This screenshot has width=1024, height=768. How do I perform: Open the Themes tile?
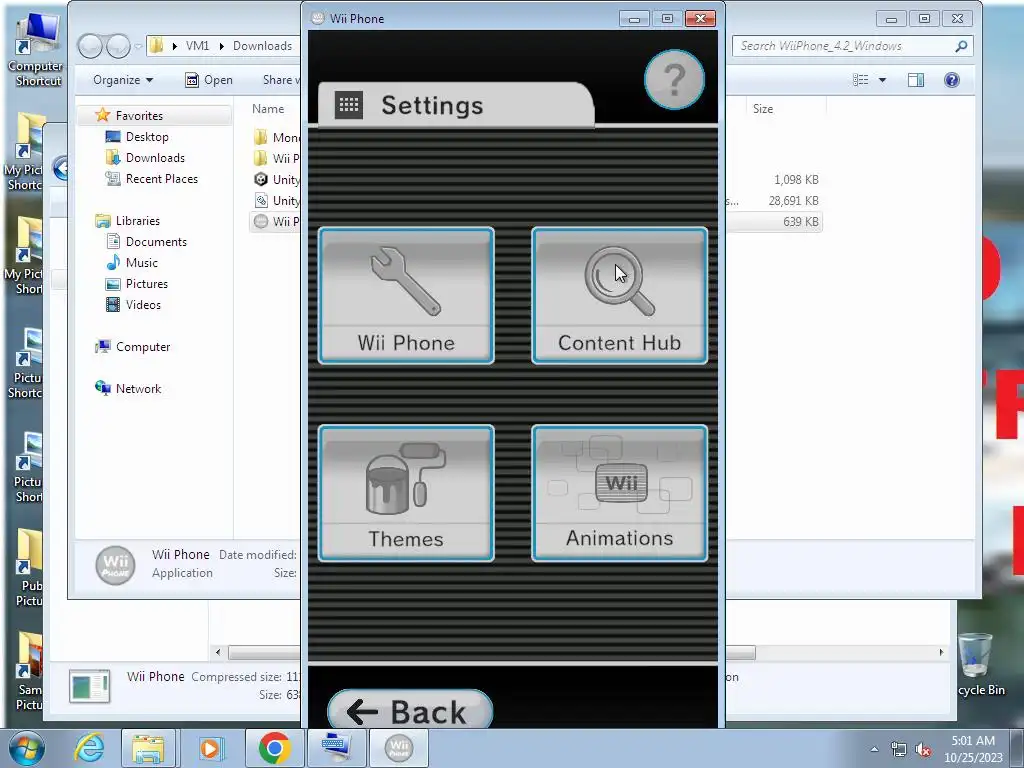pos(406,493)
